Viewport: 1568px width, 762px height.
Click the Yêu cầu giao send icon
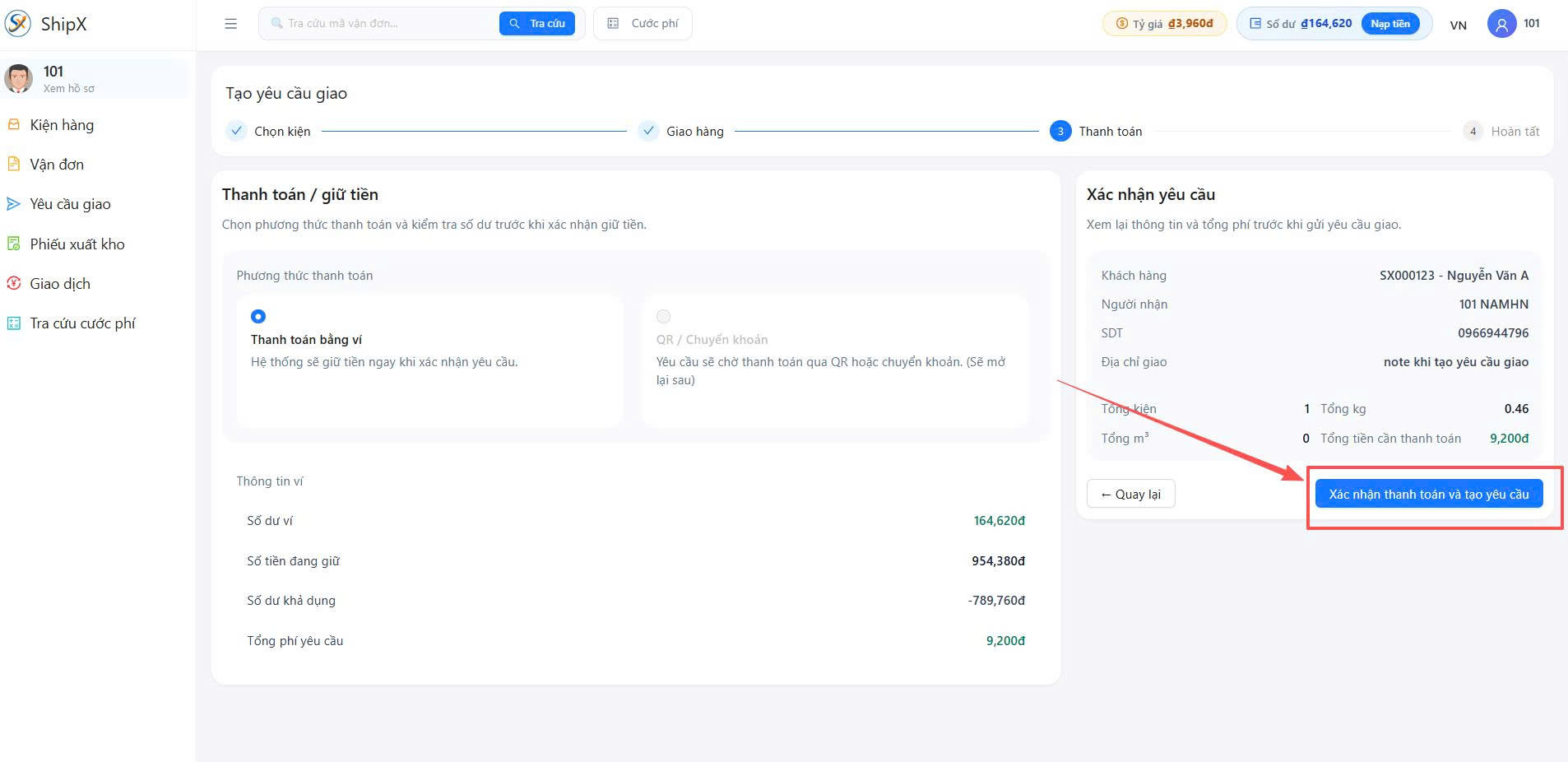(x=14, y=204)
